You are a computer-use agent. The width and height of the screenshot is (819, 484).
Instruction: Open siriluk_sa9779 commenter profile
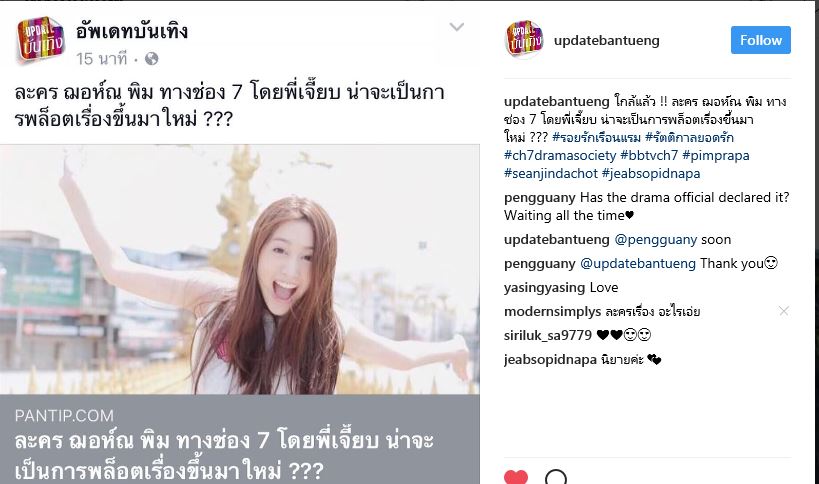point(548,335)
